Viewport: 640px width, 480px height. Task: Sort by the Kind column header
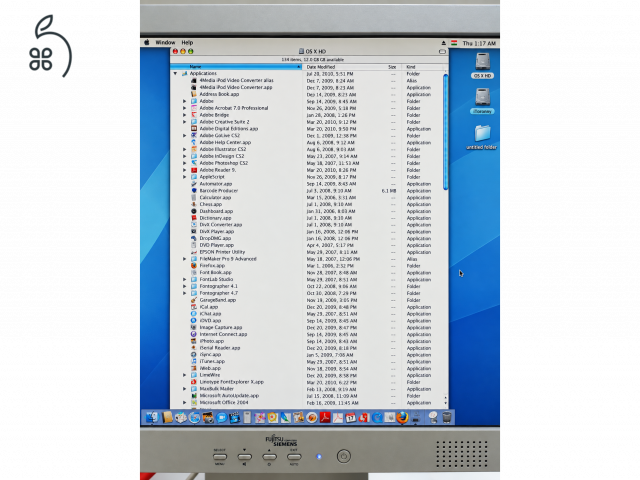[x=422, y=67]
